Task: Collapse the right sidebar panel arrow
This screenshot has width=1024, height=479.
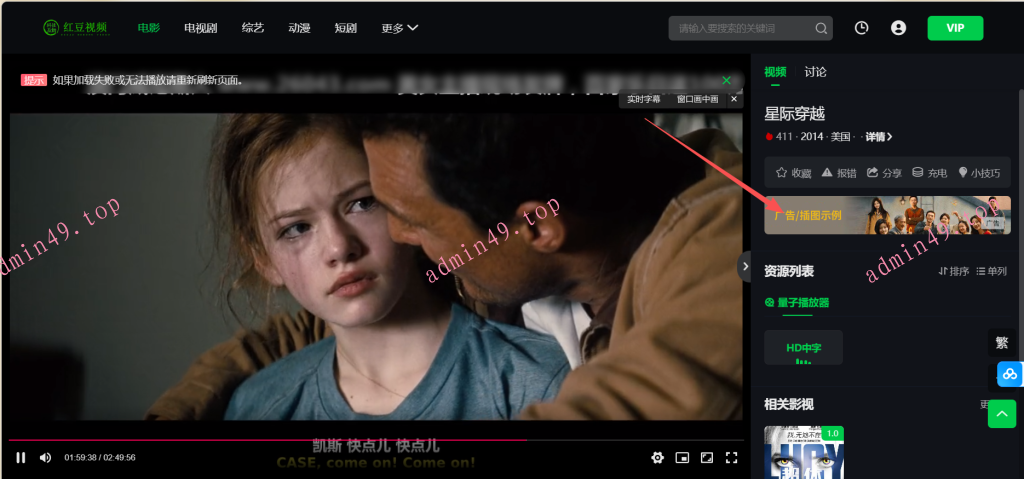Action: click(744, 266)
